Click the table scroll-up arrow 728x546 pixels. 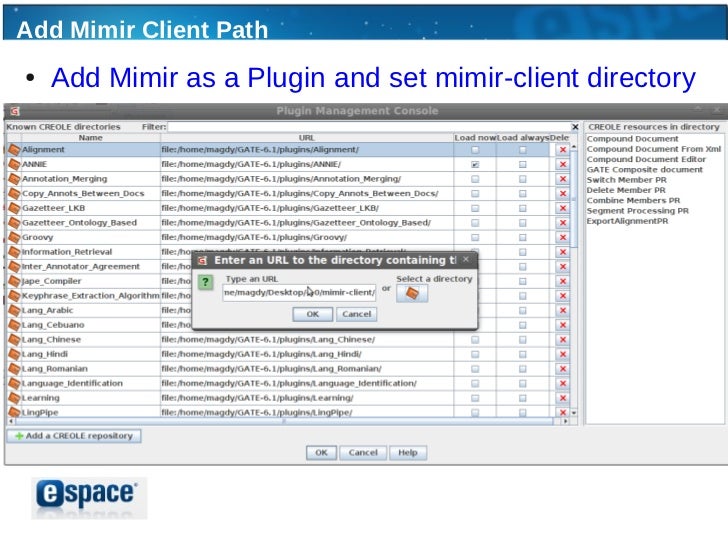click(x=574, y=147)
